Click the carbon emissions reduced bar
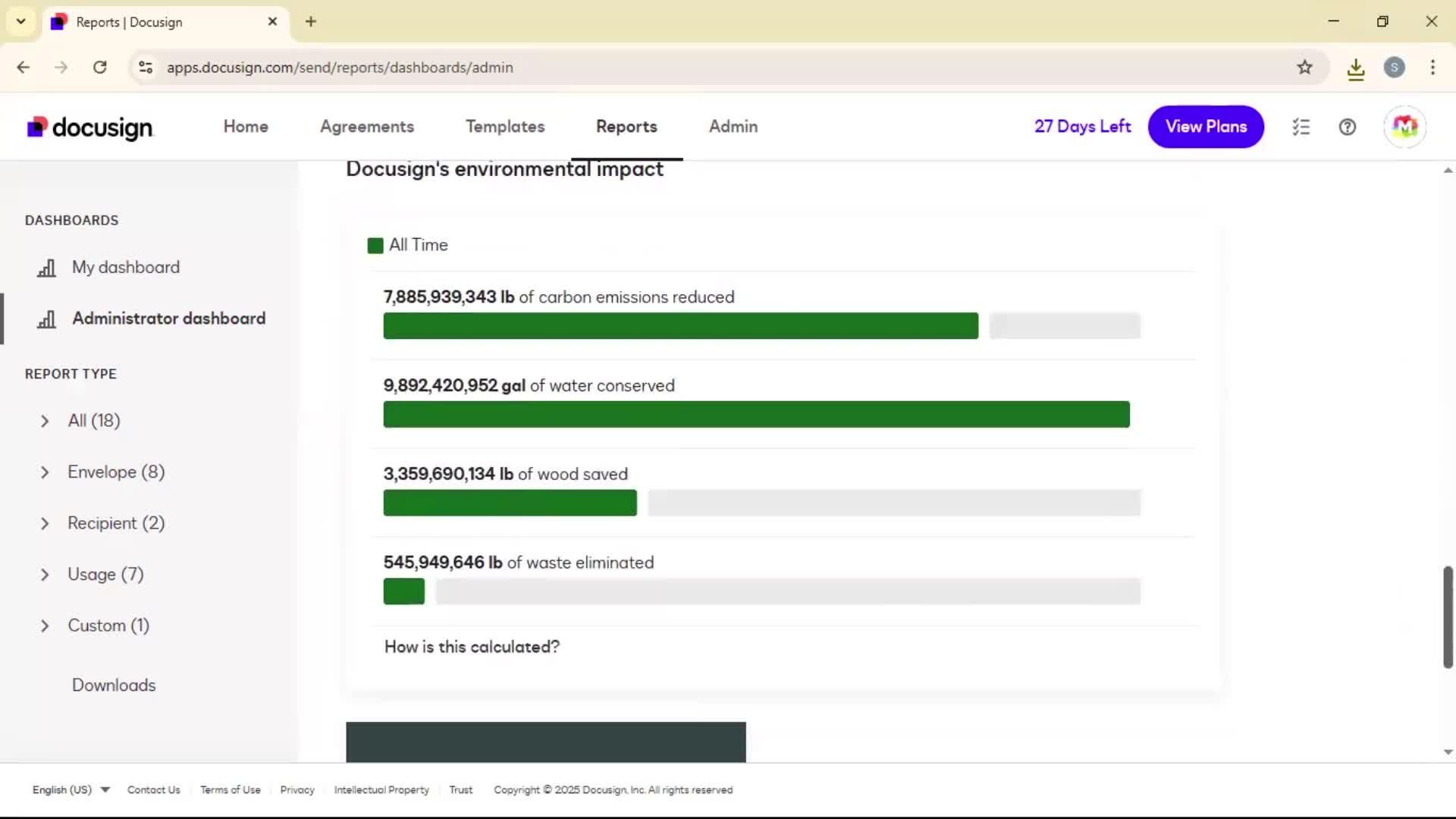Viewport: 1456px width, 819px height. 681,326
